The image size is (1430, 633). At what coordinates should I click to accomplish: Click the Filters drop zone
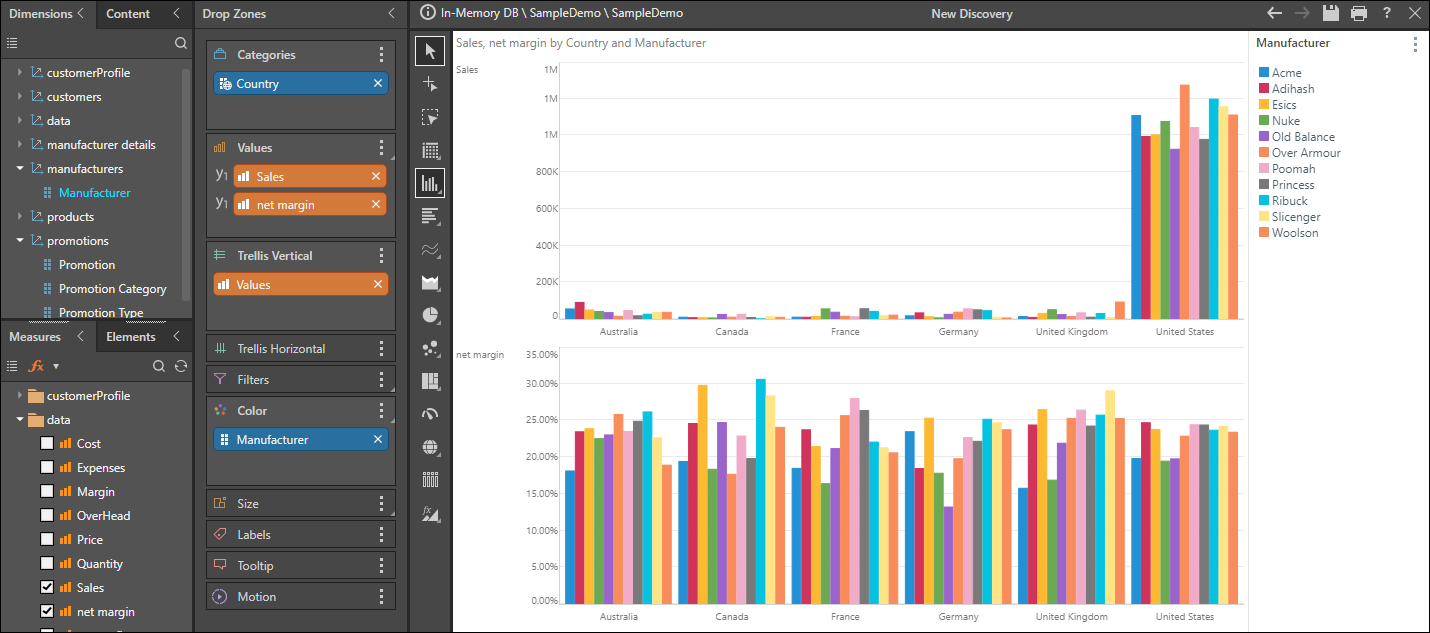(x=290, y=380)
